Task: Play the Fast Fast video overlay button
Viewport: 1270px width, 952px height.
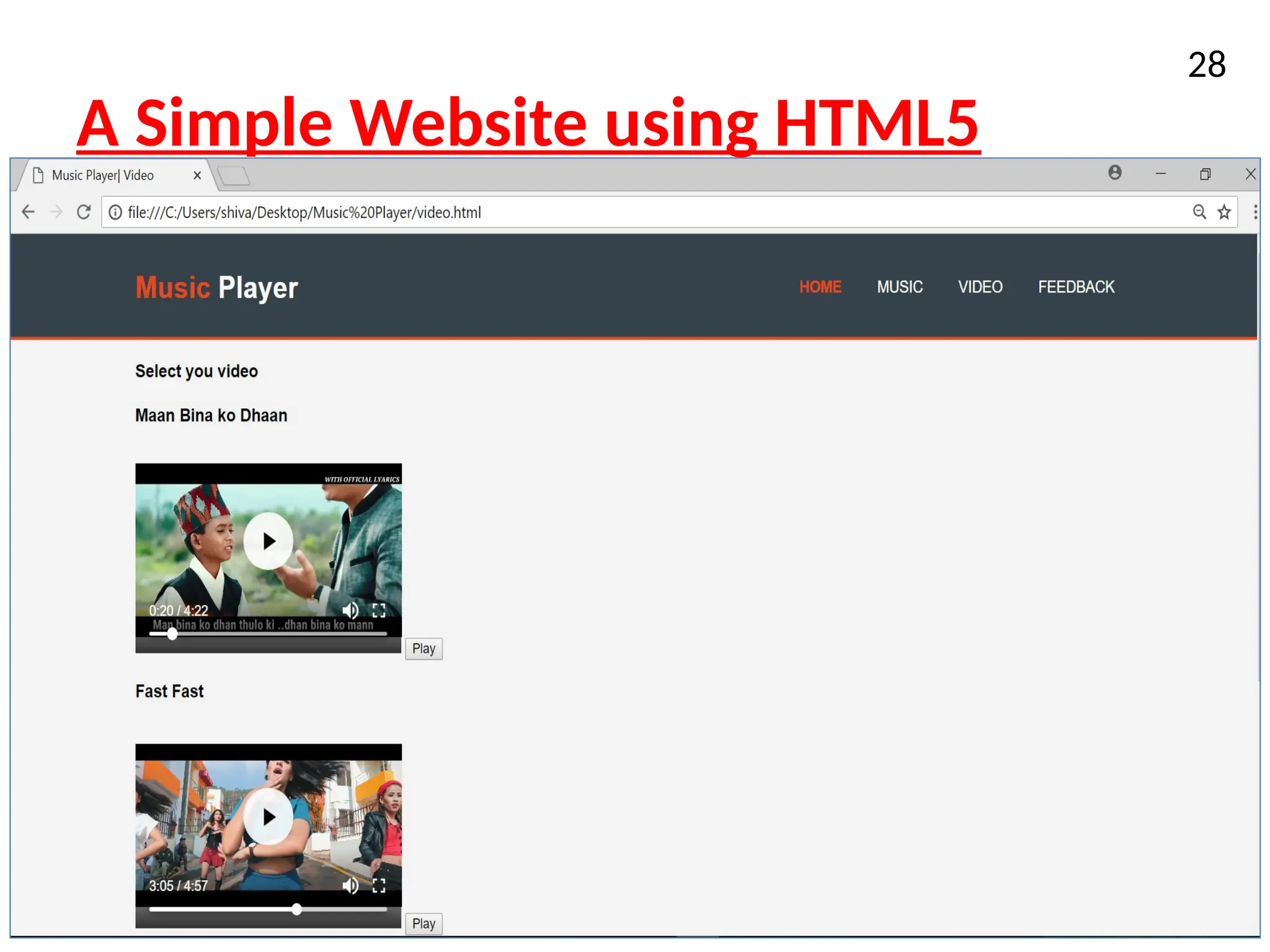Action: 269,817
